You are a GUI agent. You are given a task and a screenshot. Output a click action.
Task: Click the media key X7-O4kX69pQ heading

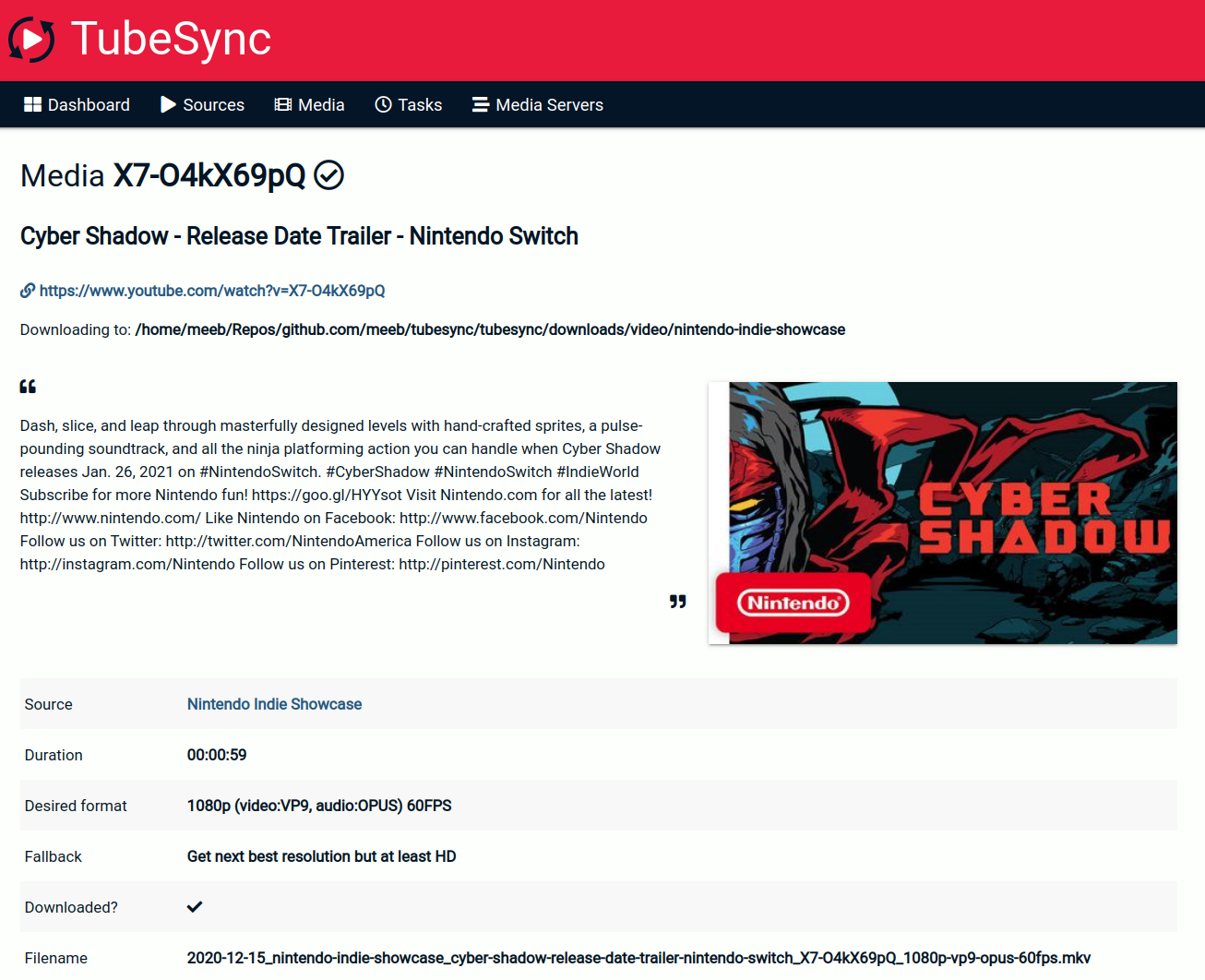(209, 175)
